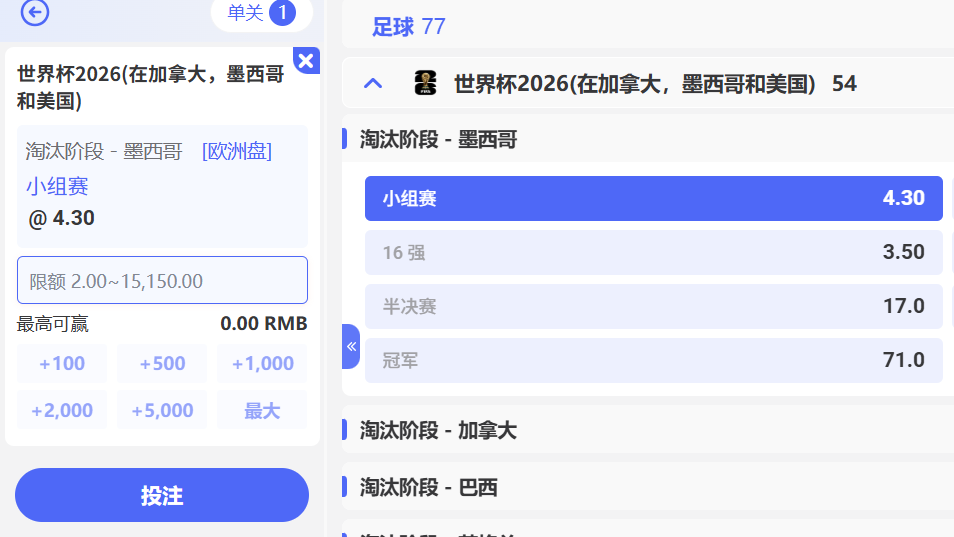Add +2,000 to the stake

pyautogui.click(x=62, y=411)
